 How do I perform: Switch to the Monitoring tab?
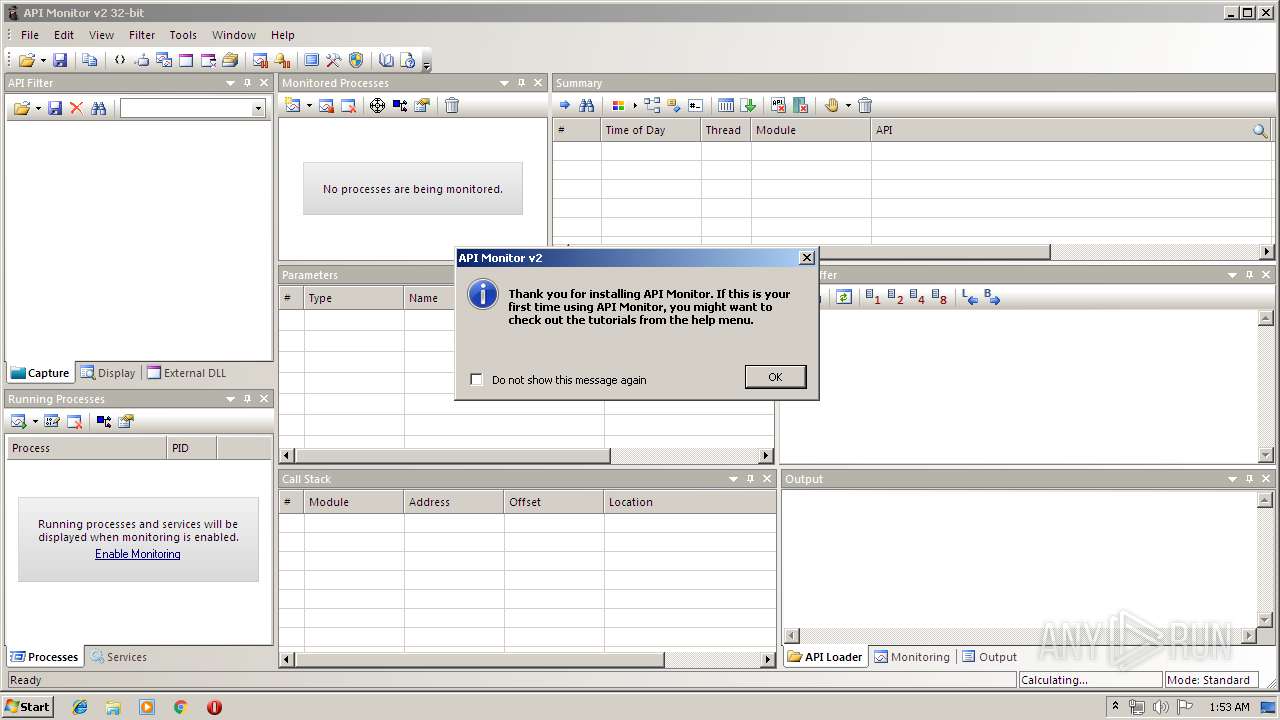(912, 657)
